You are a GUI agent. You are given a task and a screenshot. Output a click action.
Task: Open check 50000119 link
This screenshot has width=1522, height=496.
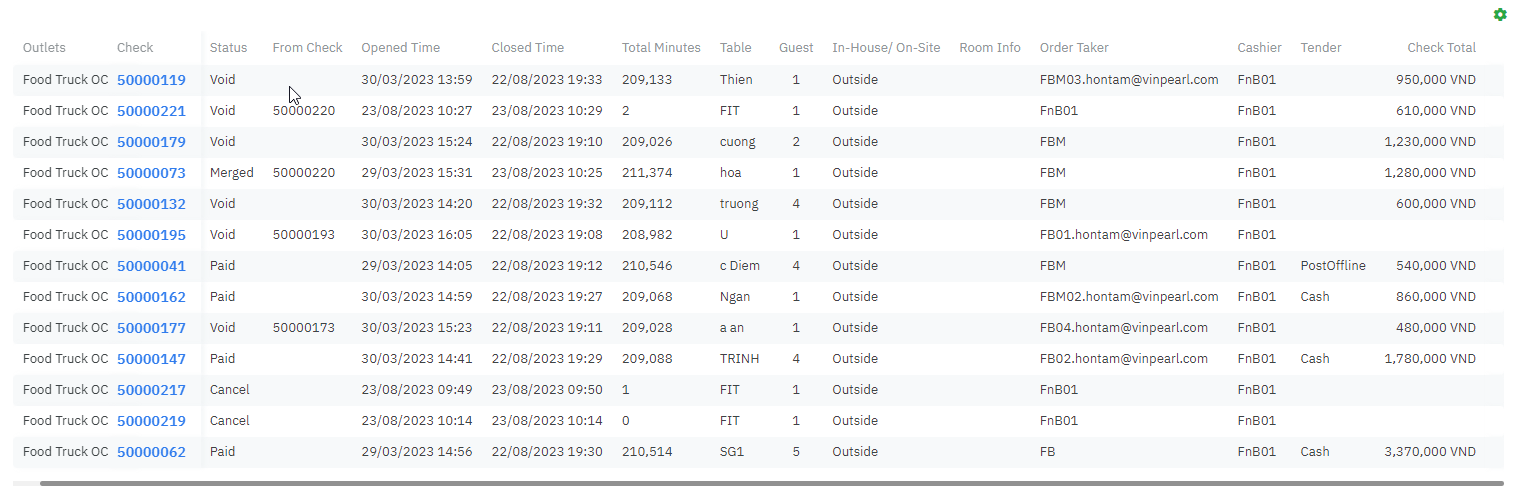click(151, 80)
